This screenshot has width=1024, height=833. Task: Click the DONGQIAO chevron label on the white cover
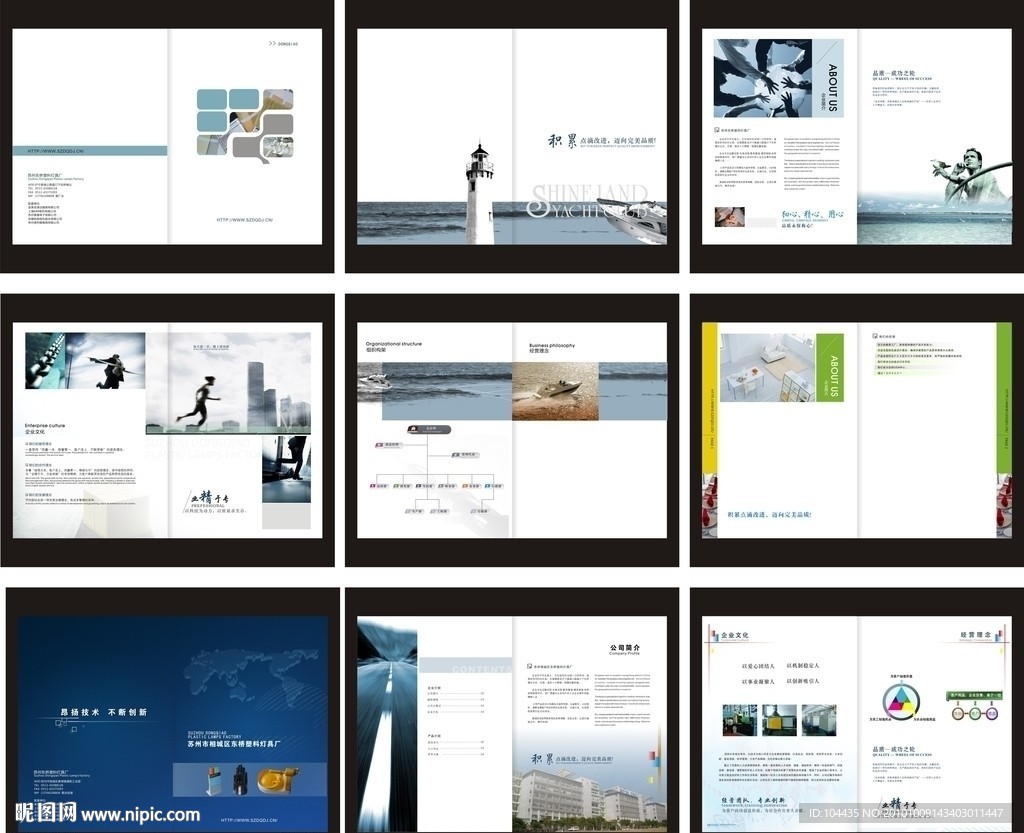click(x=283, y=44)
